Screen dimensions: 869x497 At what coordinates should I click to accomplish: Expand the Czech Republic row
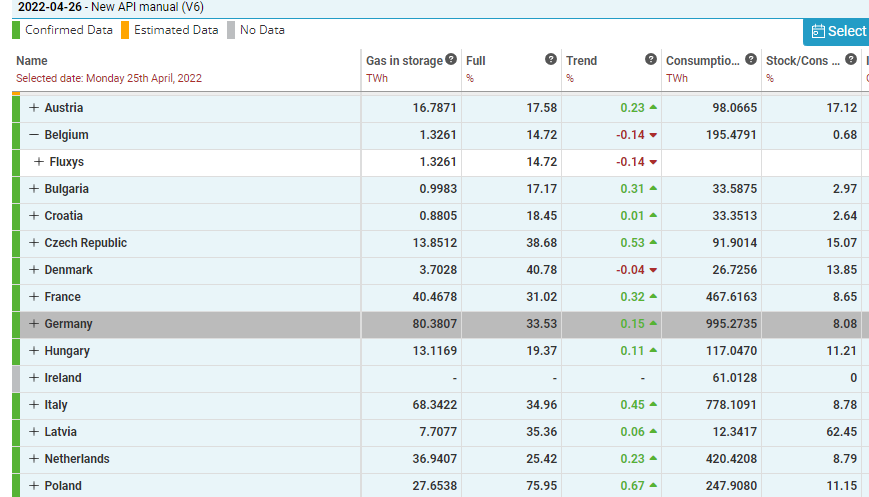pyautogui.click(x=34, y=243)
